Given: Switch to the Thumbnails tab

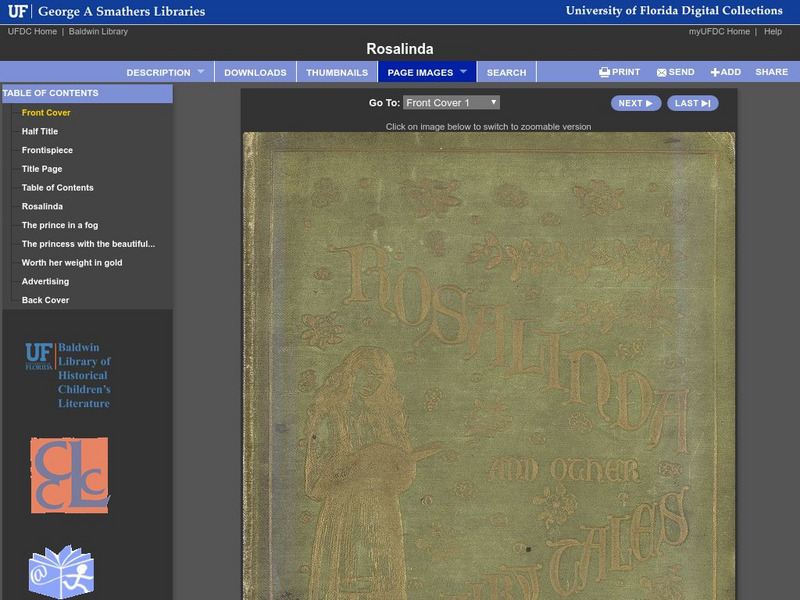Looking at the screenshot, I should point(337,72).
